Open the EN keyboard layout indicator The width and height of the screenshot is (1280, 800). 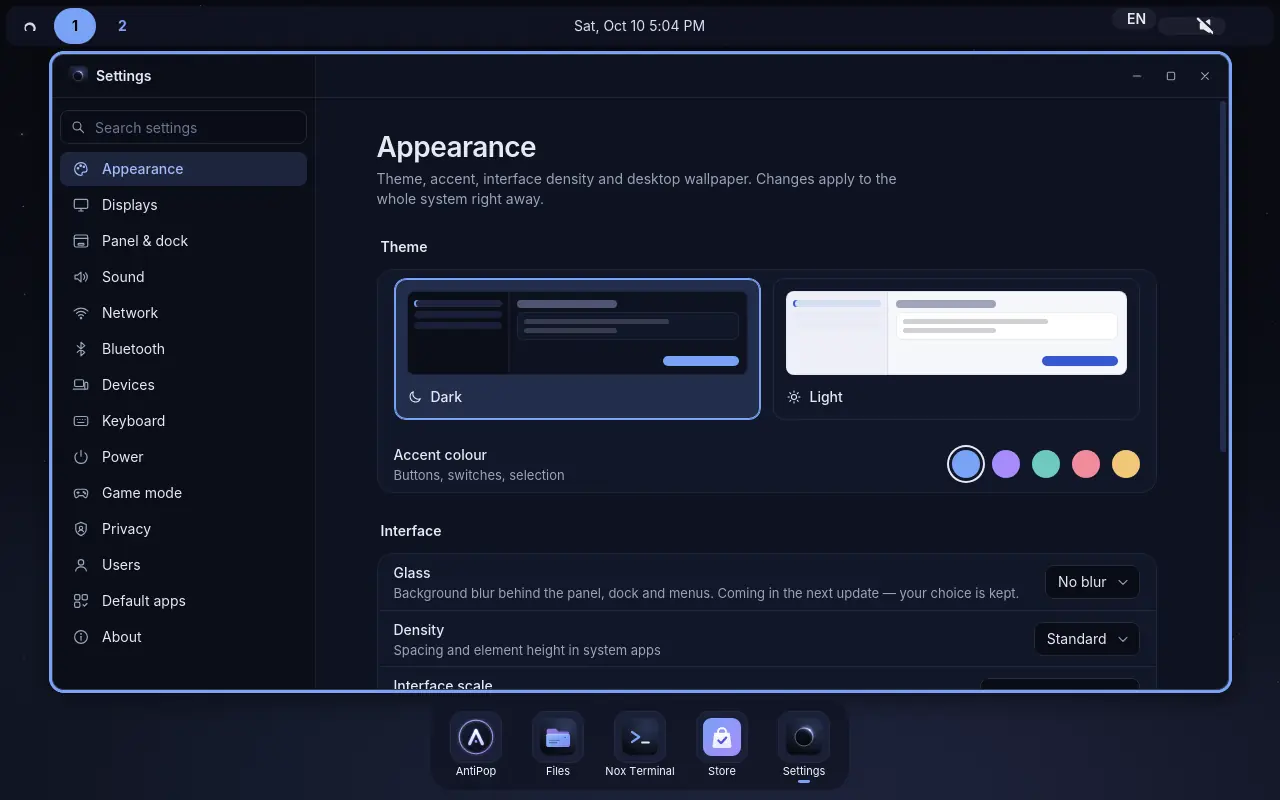click(x=1136, y=19)
